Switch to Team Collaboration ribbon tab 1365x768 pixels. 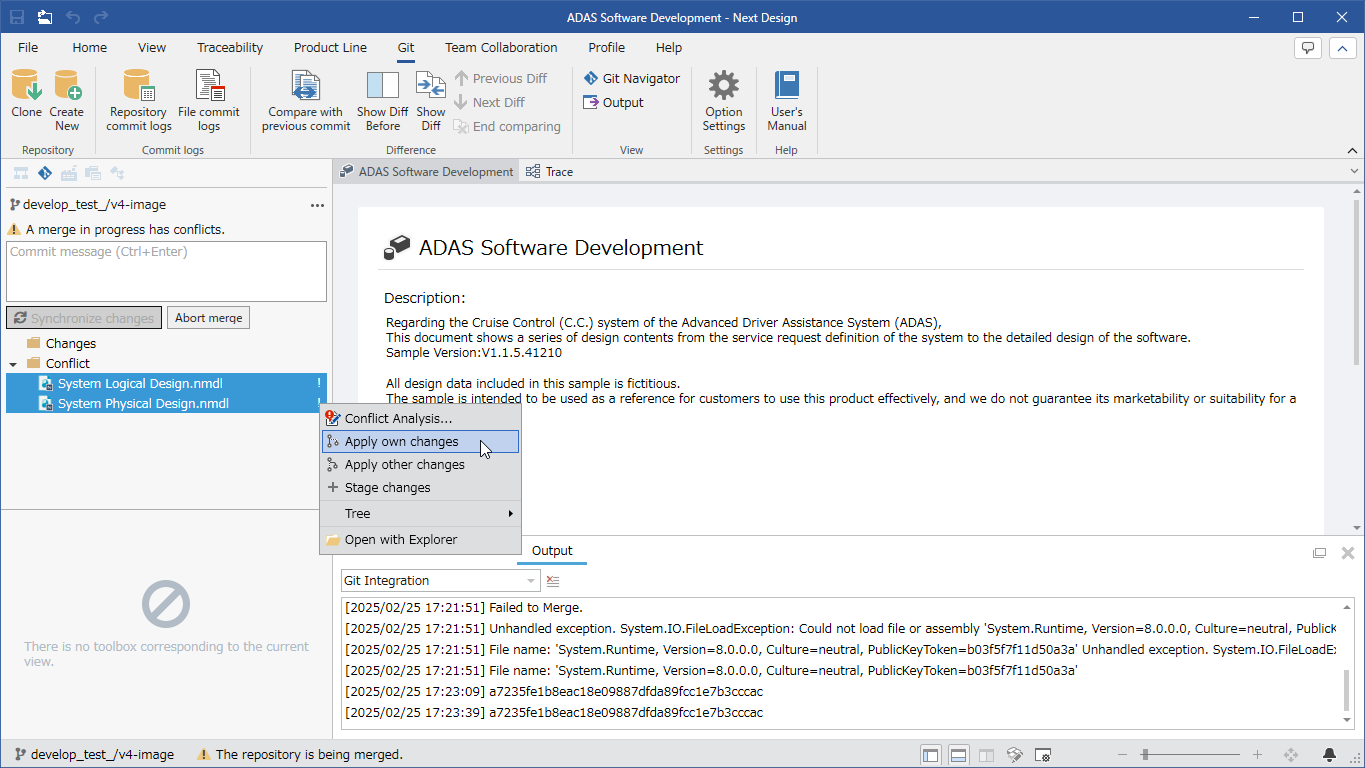click(x=501, y=47)
